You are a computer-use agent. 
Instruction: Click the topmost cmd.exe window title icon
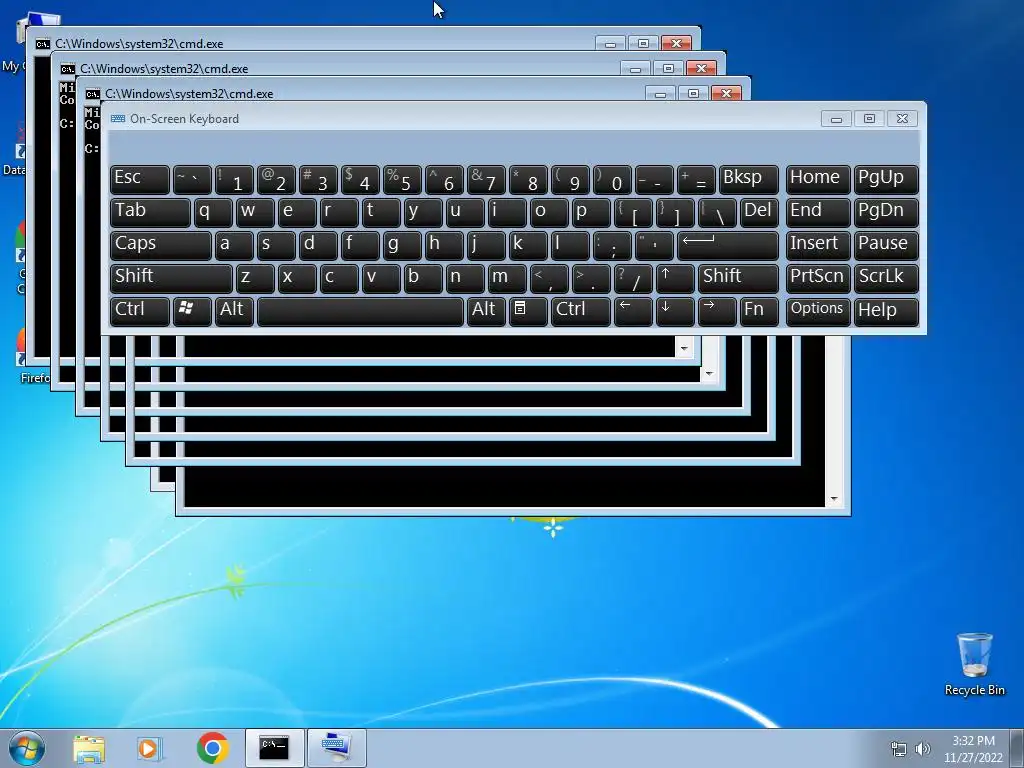click(42, 44)
